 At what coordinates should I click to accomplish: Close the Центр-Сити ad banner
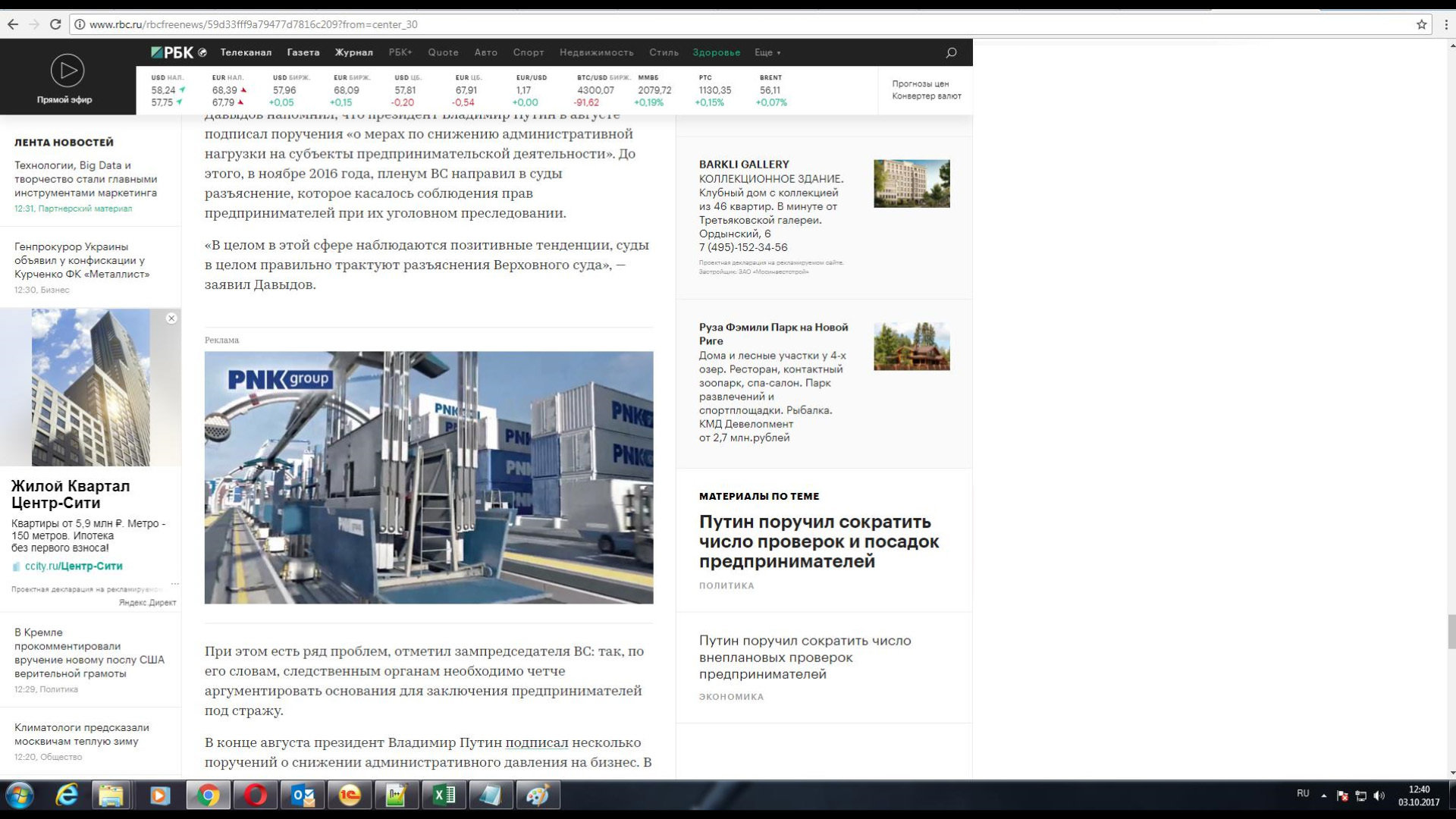click(171, 318)
